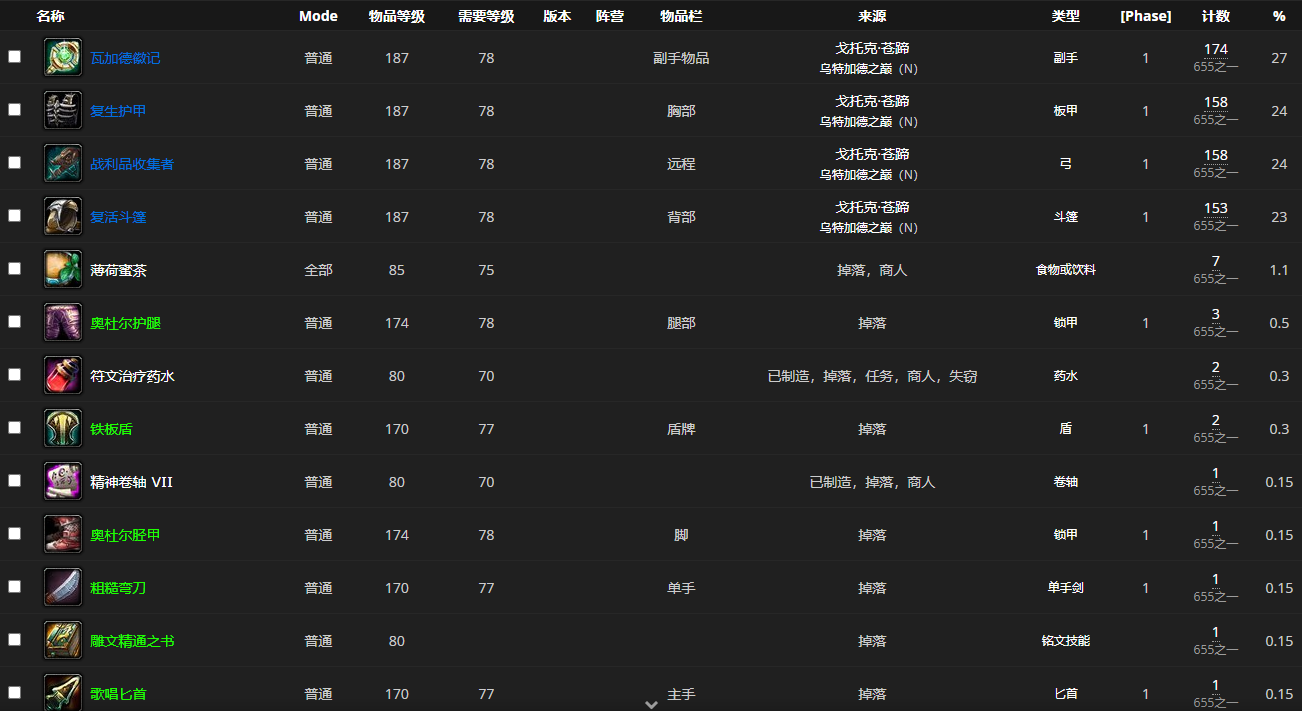
Task: Click the 战利品收集者 item icon
Action: [63, 163]
